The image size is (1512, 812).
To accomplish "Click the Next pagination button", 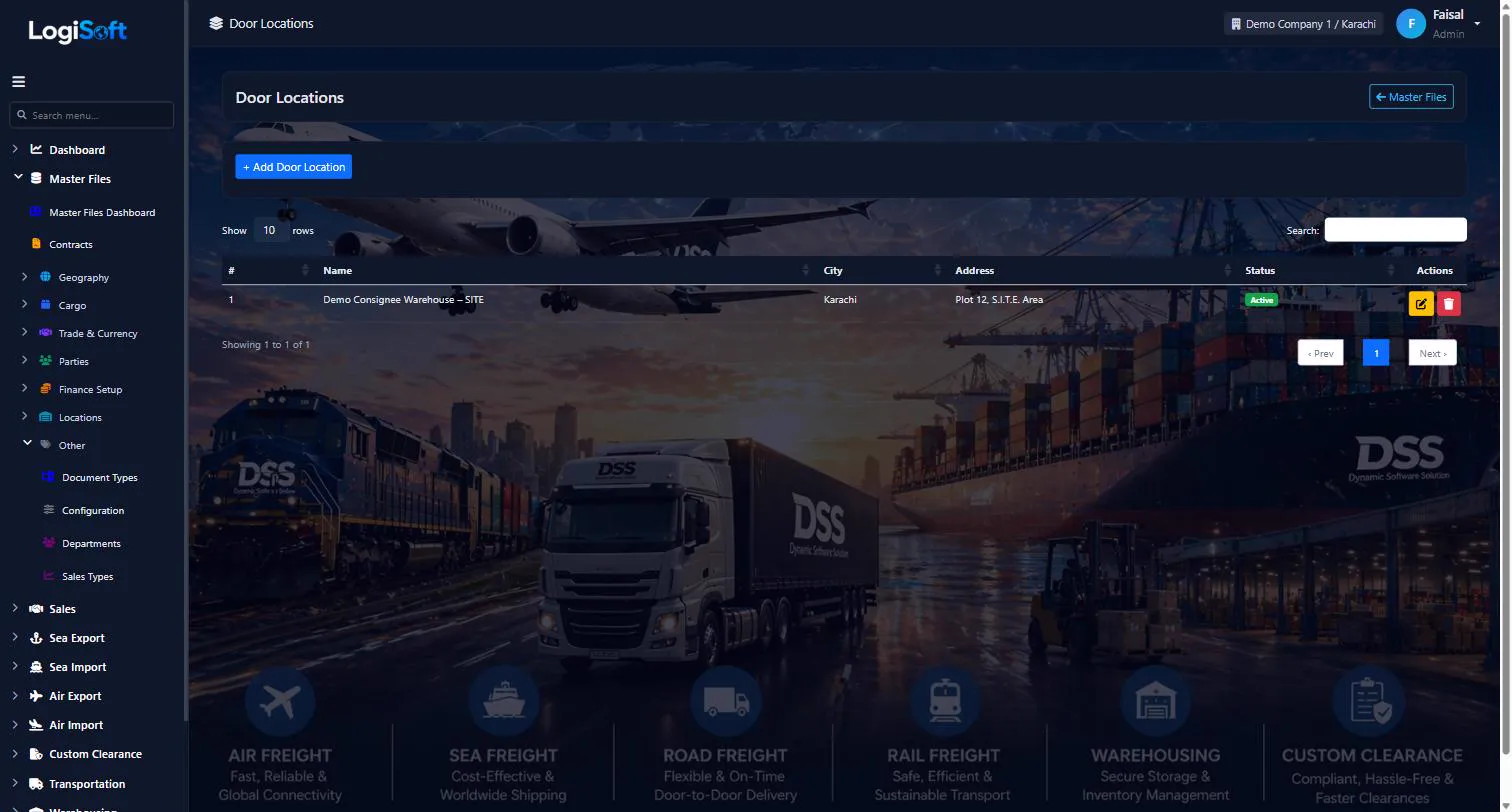I will 1433,353.
